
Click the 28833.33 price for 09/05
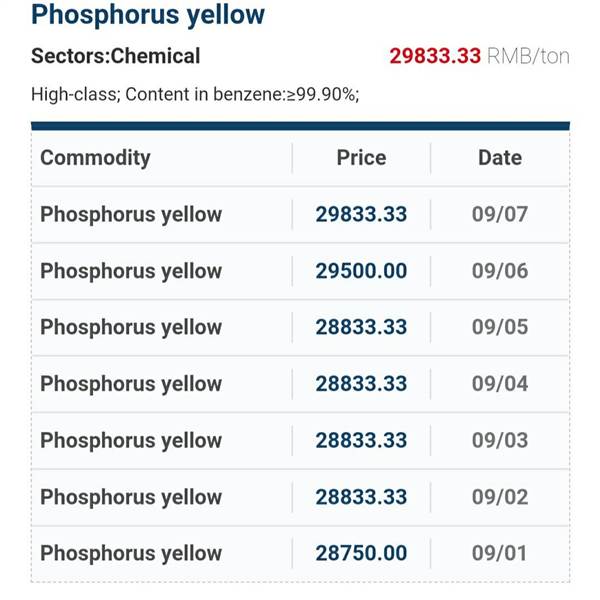361,327
